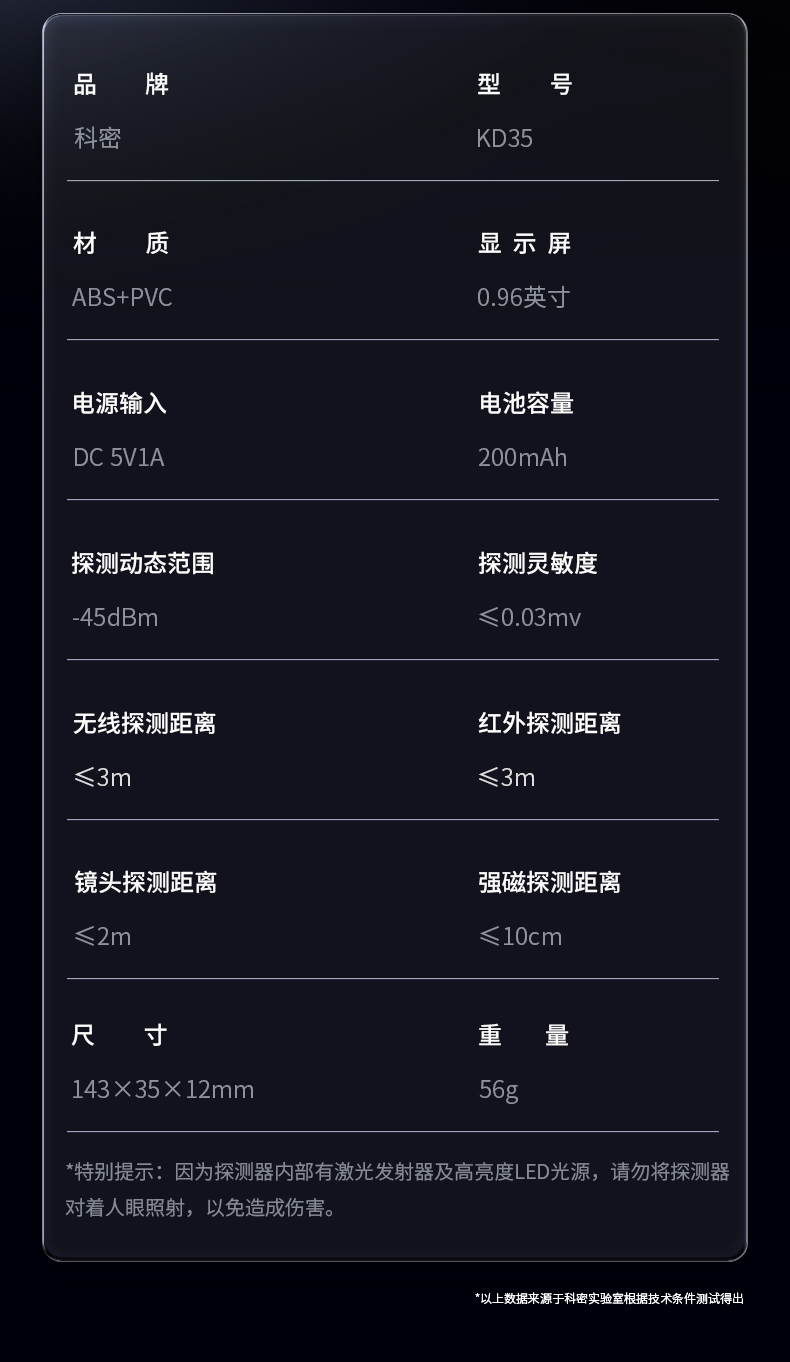This screenshot has width=790, height=1362.
Task: Select the material value ABS+PVC
Action: (x=122, y=297)
